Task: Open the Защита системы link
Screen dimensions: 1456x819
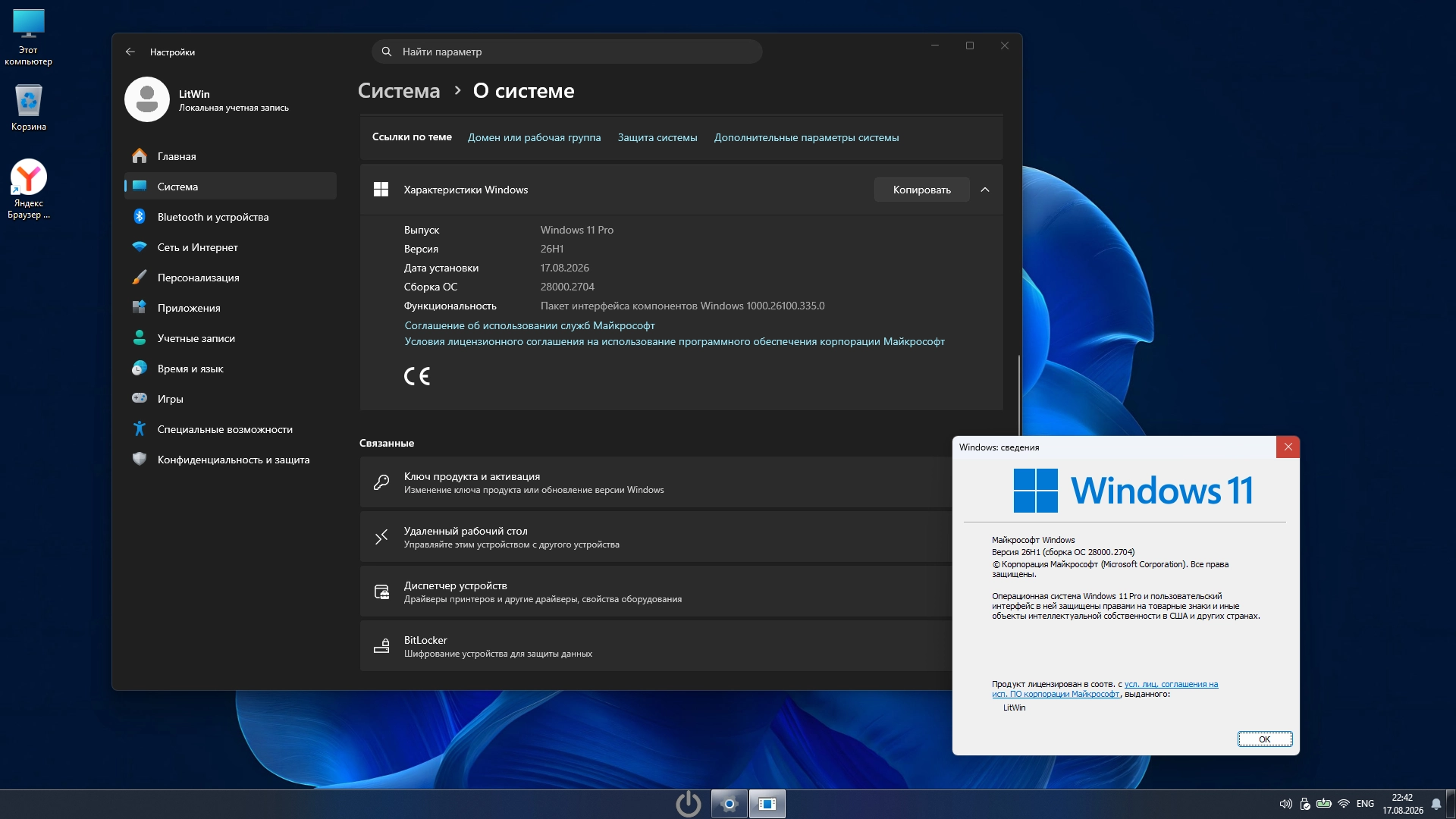Action: [657, 137]
